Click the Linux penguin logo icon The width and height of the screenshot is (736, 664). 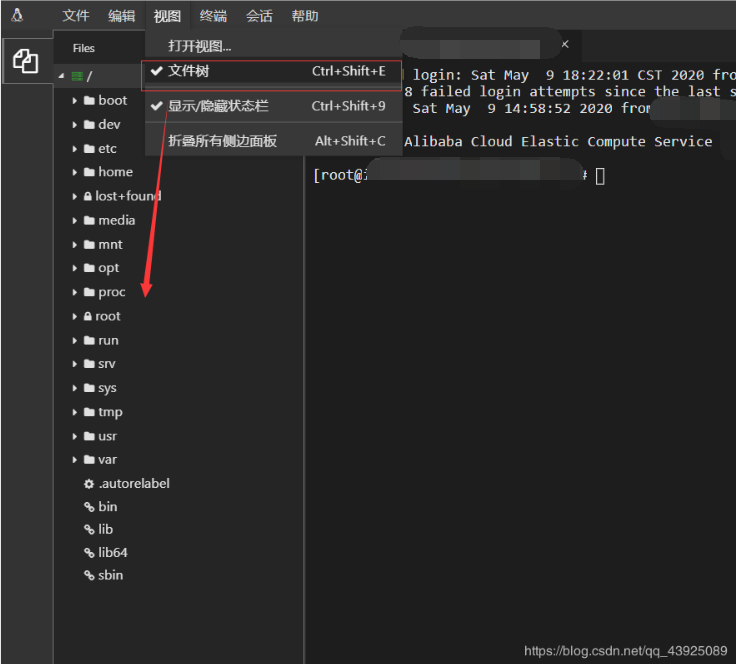(17, 15)
